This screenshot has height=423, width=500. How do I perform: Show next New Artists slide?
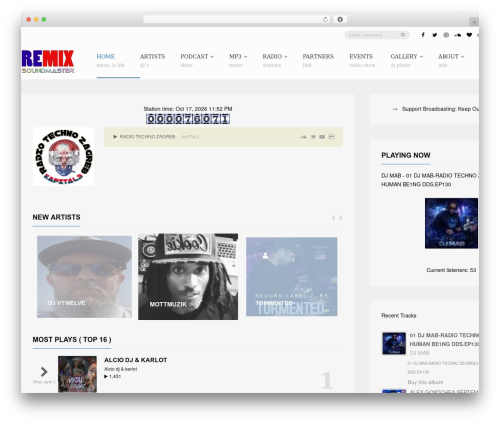(x=341, y=218)
